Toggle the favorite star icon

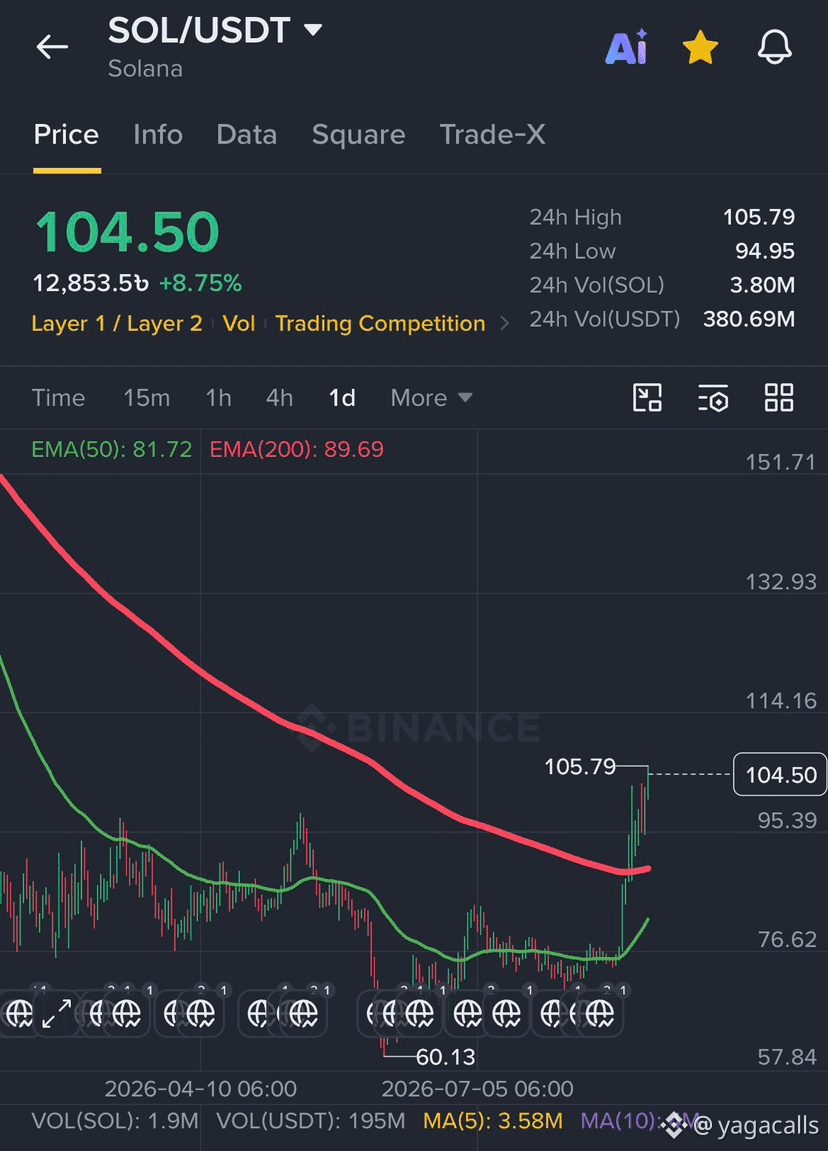(700, 47)
